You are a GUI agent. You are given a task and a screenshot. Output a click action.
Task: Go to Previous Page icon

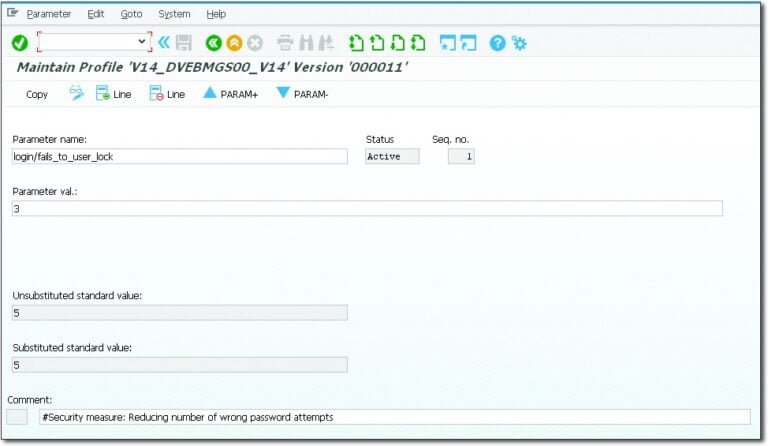point(377,43)
